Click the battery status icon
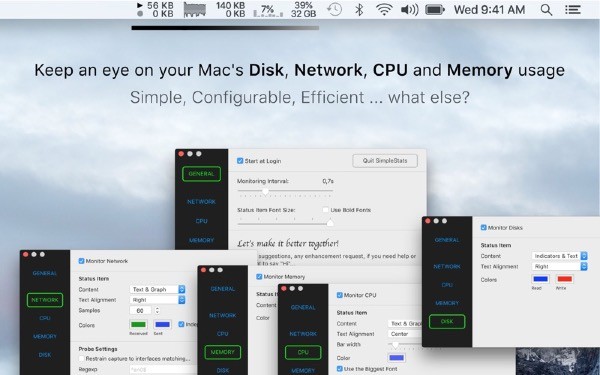Image resolution: width=600 pixels, height=375 pixels. point(435,10)
